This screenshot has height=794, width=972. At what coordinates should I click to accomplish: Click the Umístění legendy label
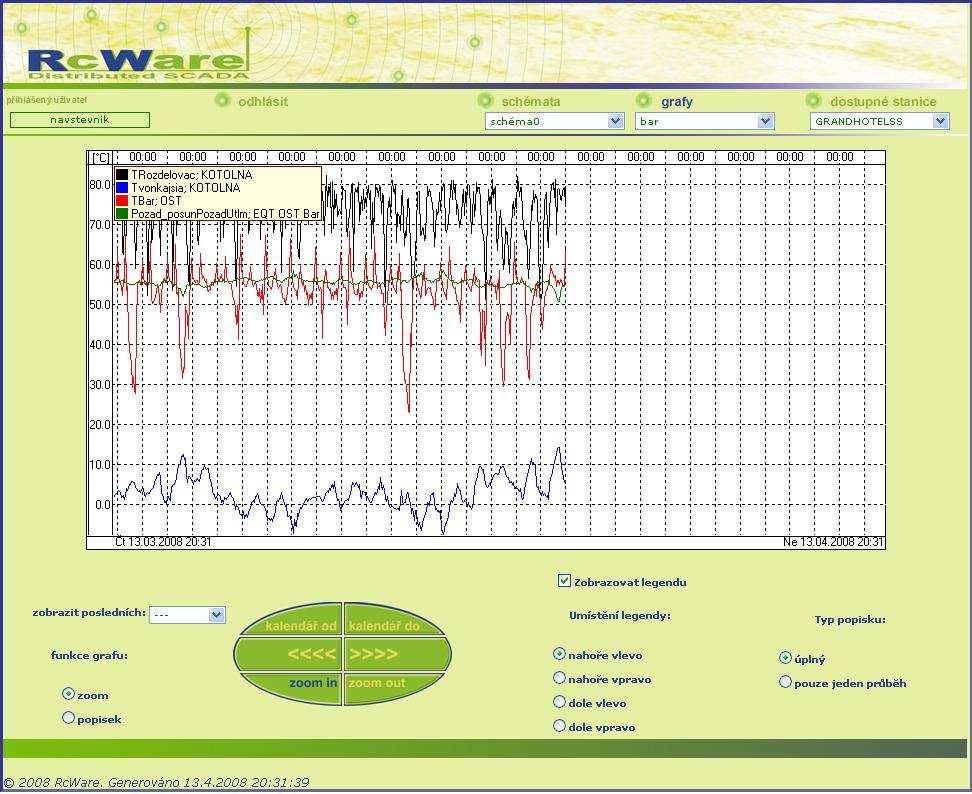tap(620, 616)
